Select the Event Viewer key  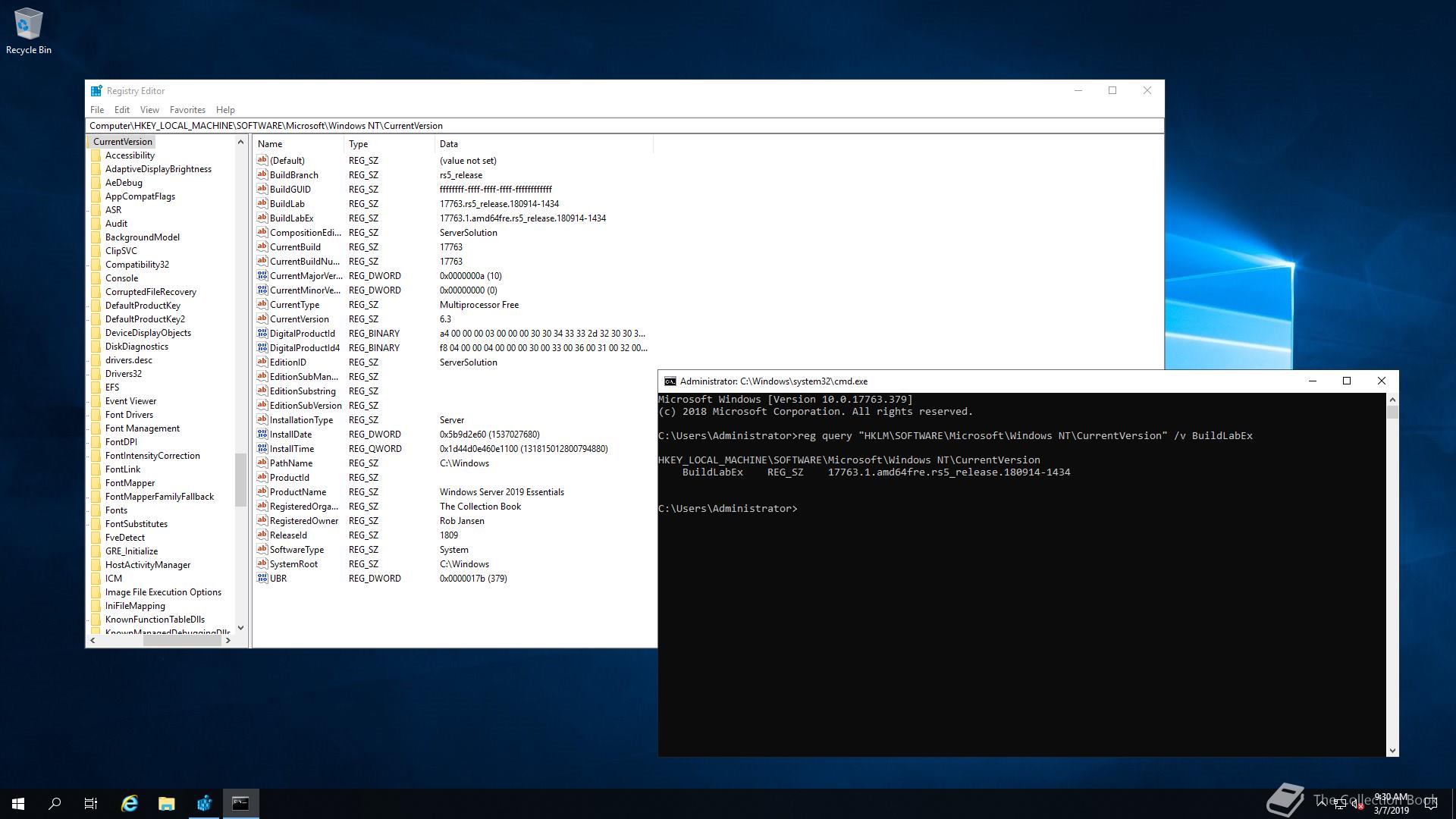click(x=130, y=401)
